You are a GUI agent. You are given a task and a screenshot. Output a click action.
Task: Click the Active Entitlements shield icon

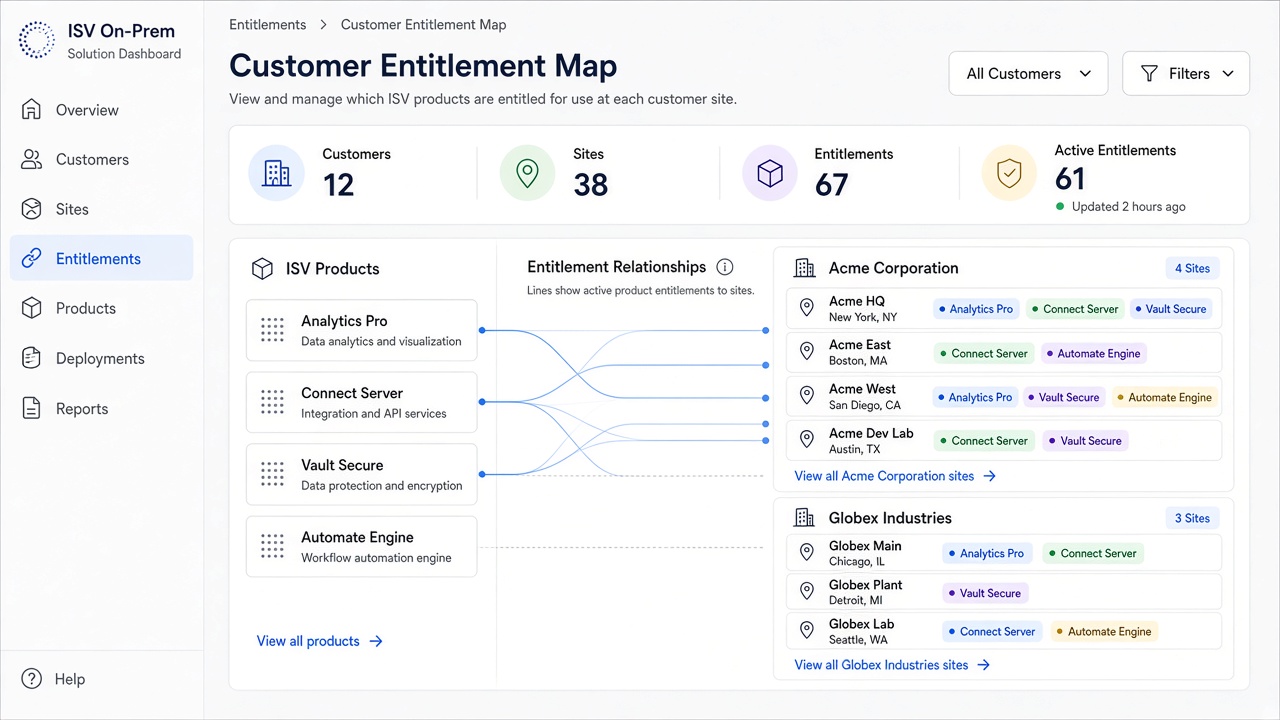[x=1010, y=174]
